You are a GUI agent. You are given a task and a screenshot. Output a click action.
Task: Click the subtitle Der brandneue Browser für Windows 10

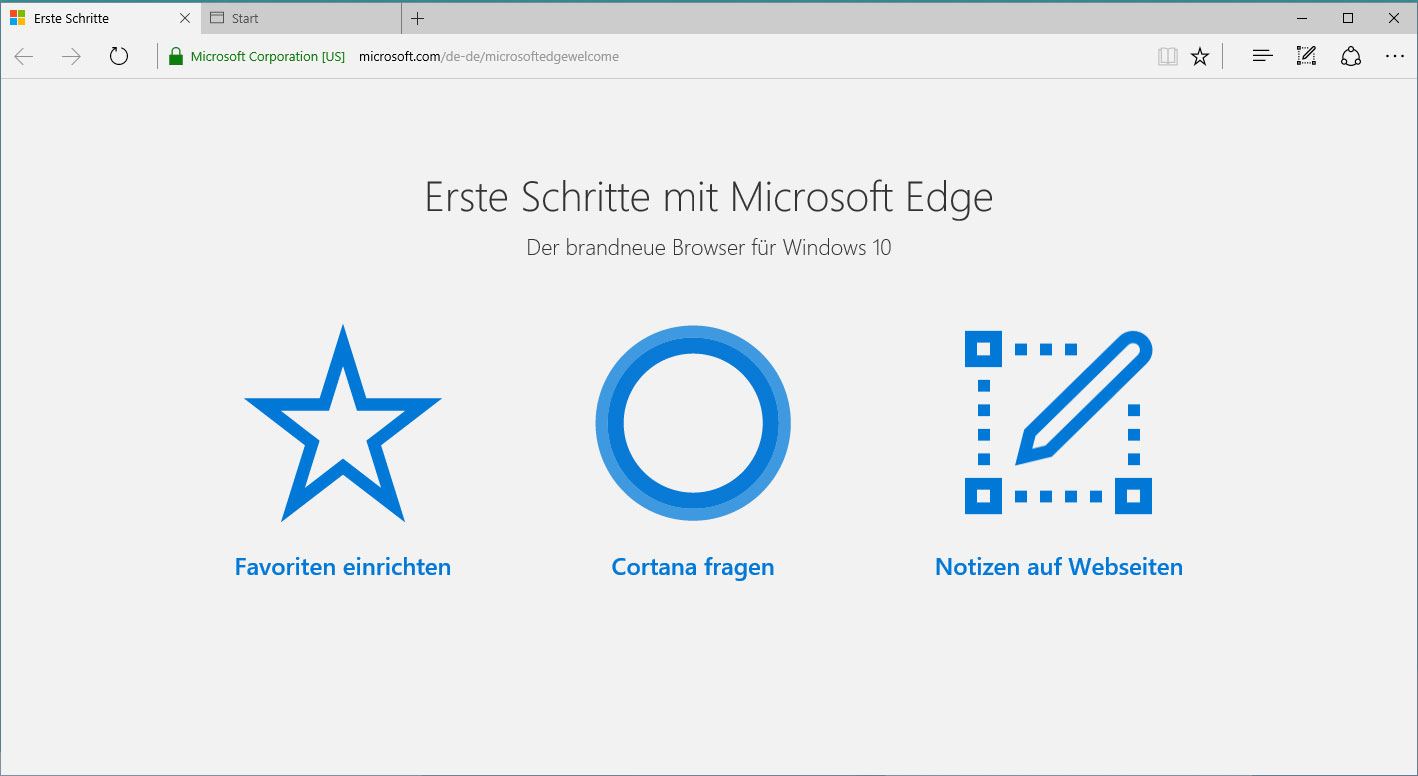[709, 247]
